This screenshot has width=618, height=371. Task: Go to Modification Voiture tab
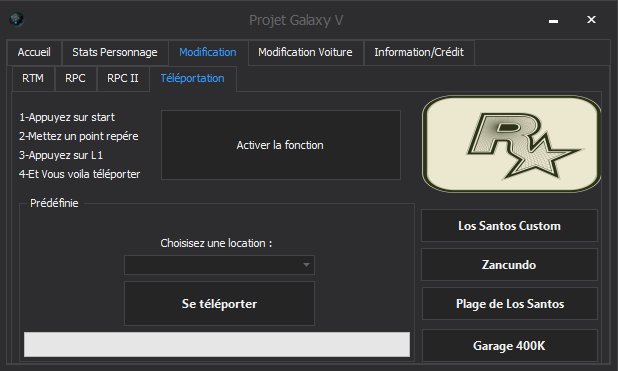pos(305,52)
